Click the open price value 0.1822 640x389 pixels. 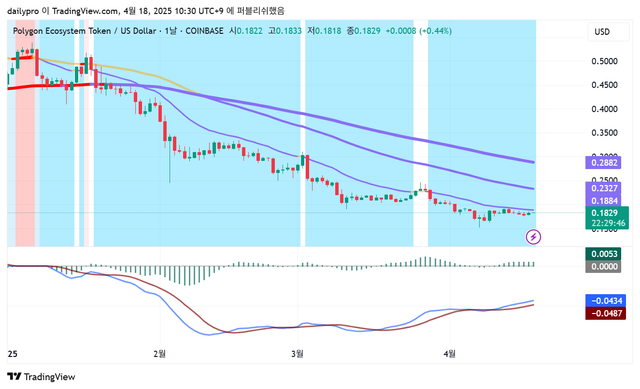(249, 31)
